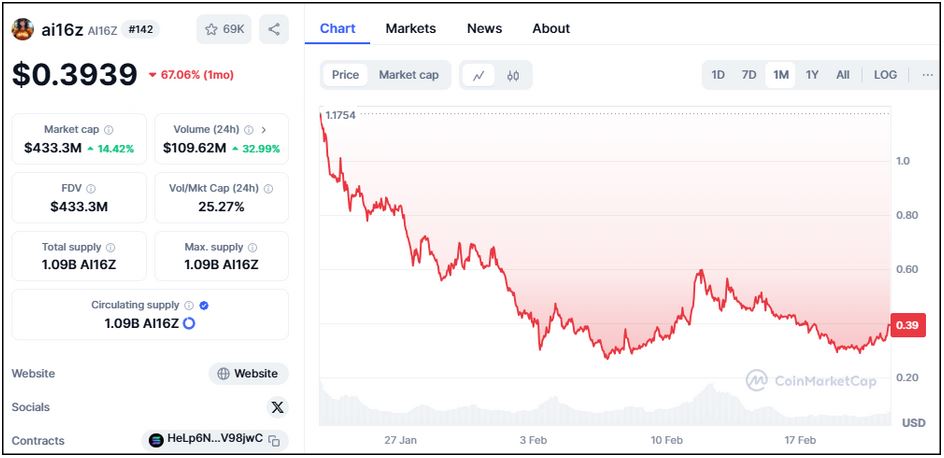Select the line chart icon
944x458 pixels.
(480, 75)
